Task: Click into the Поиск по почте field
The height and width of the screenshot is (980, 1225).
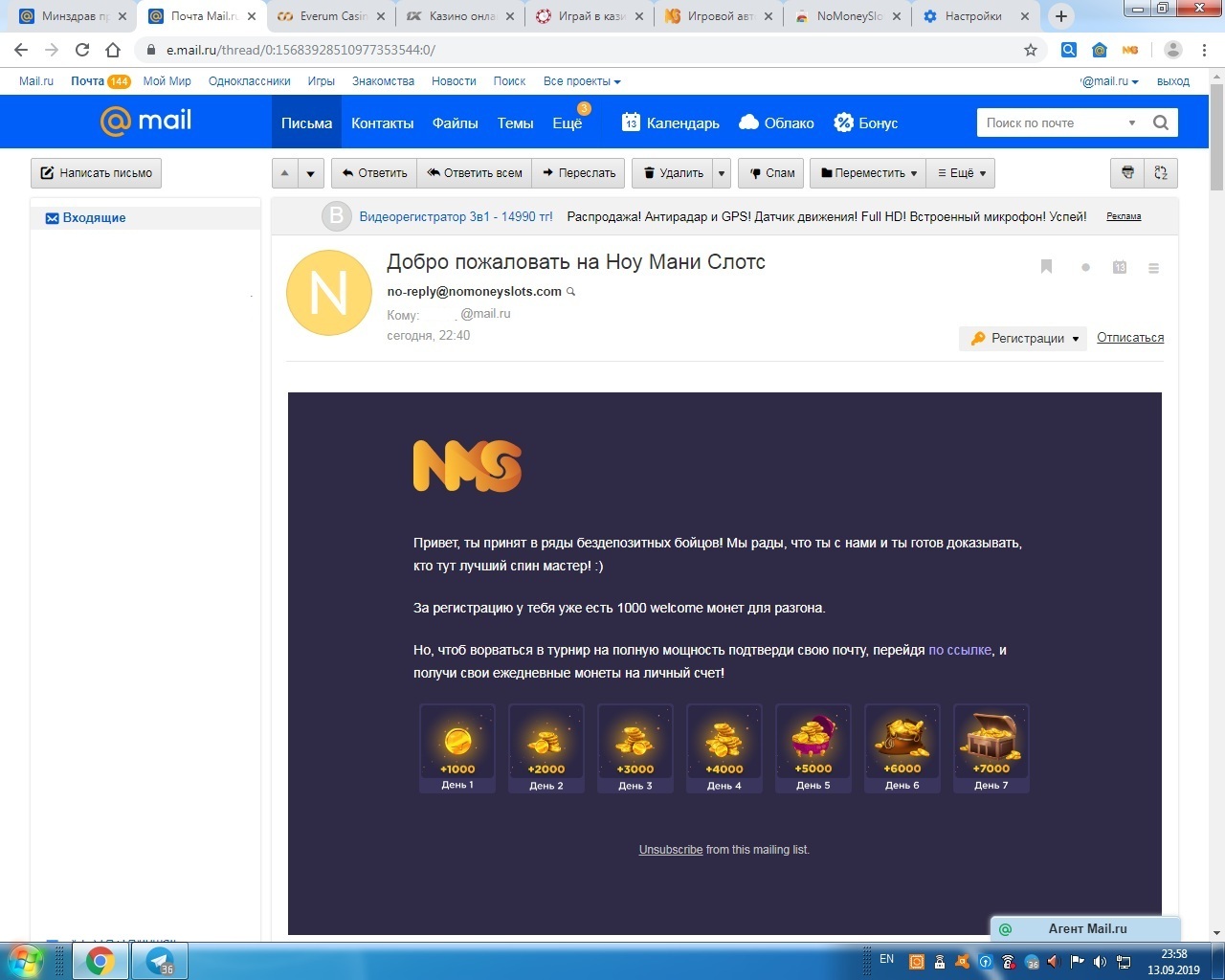Action: point(1051,122)
